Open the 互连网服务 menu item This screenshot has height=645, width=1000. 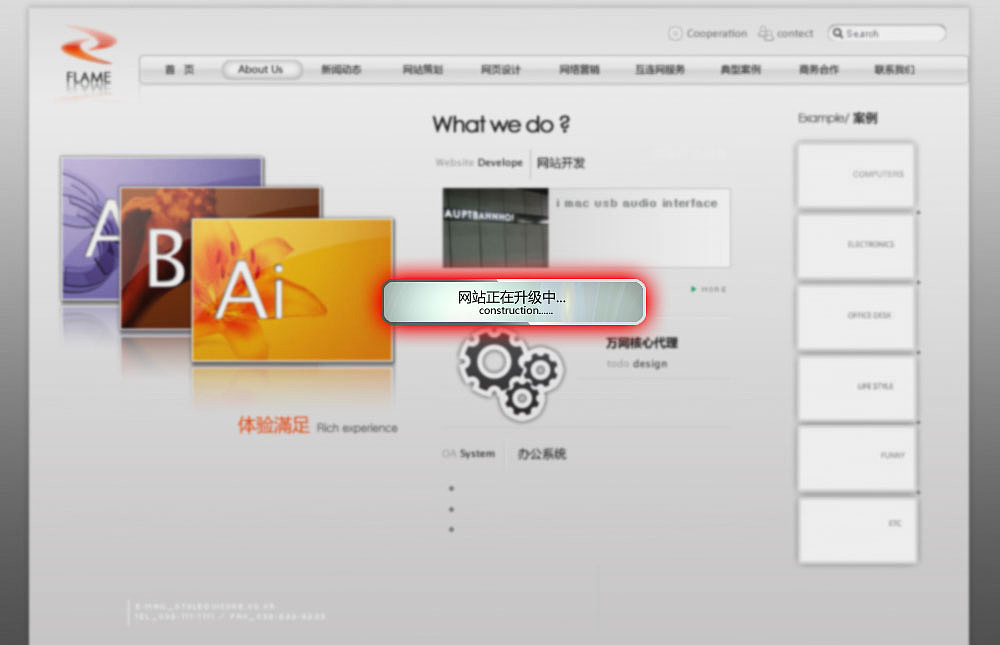[x=660, y=70]
